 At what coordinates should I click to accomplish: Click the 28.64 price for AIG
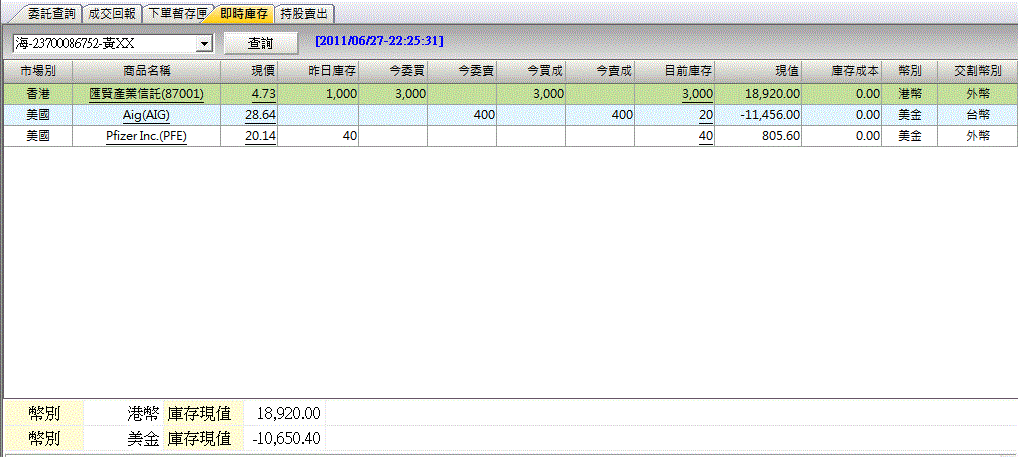pyautogui.click(x=260, y=115)
